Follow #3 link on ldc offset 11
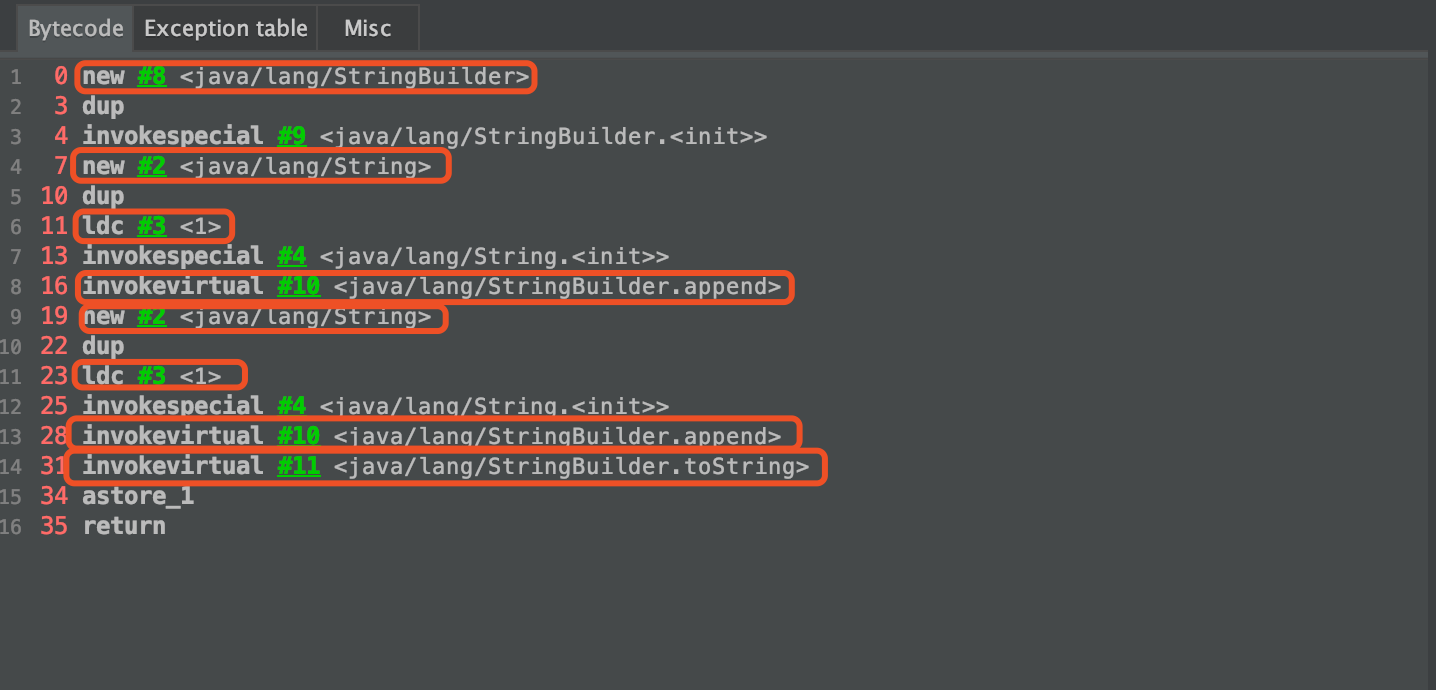The width and height of the screenshot is (1436, 690). (x=152, y=226)
